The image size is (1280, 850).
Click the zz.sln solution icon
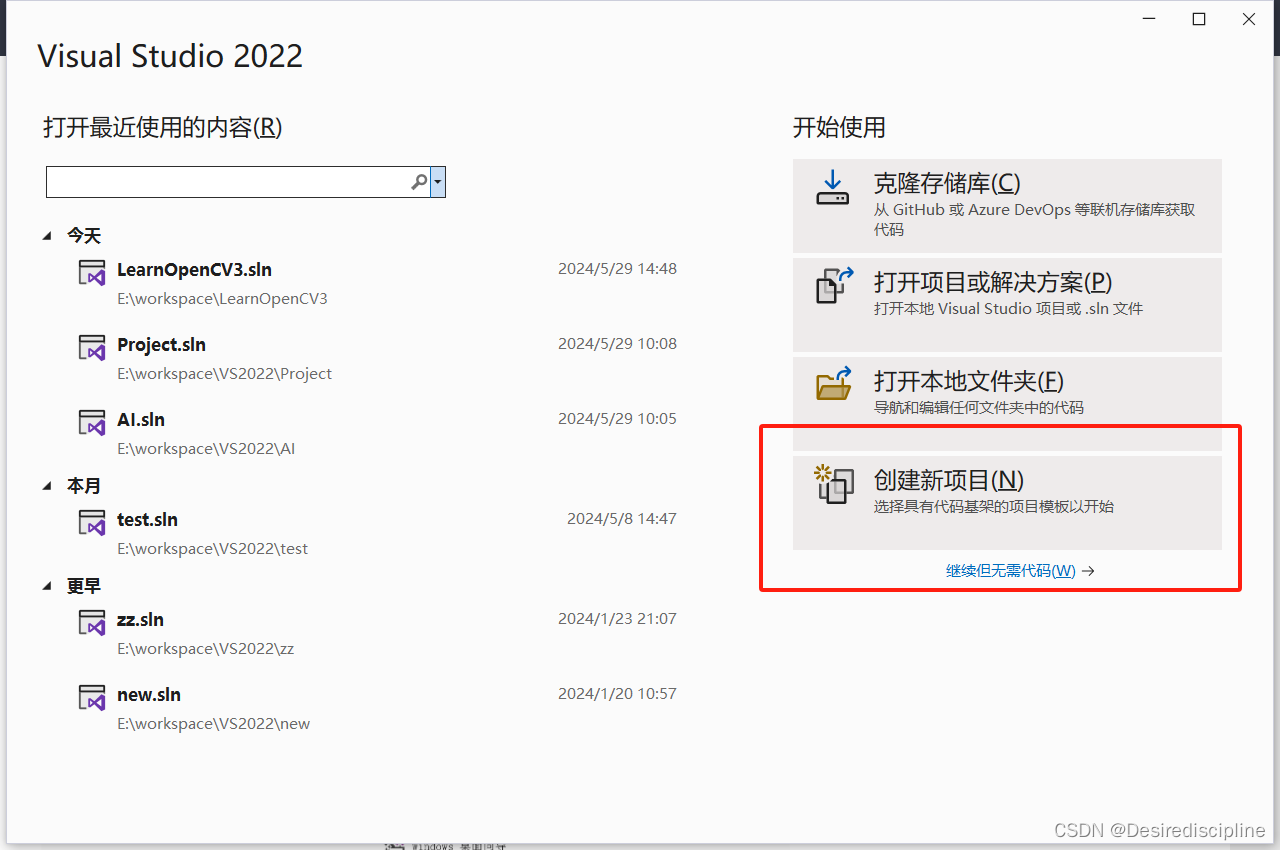[92, 623]
